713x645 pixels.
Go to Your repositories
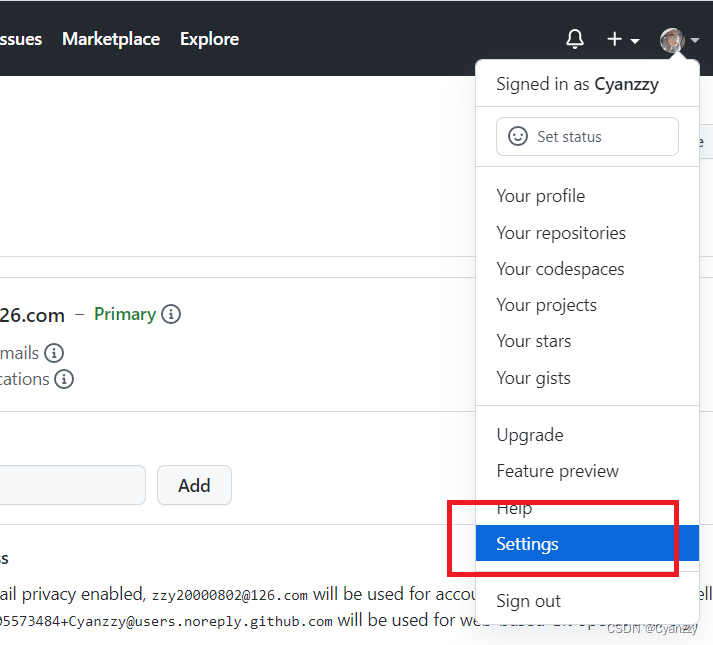(587, 233)
